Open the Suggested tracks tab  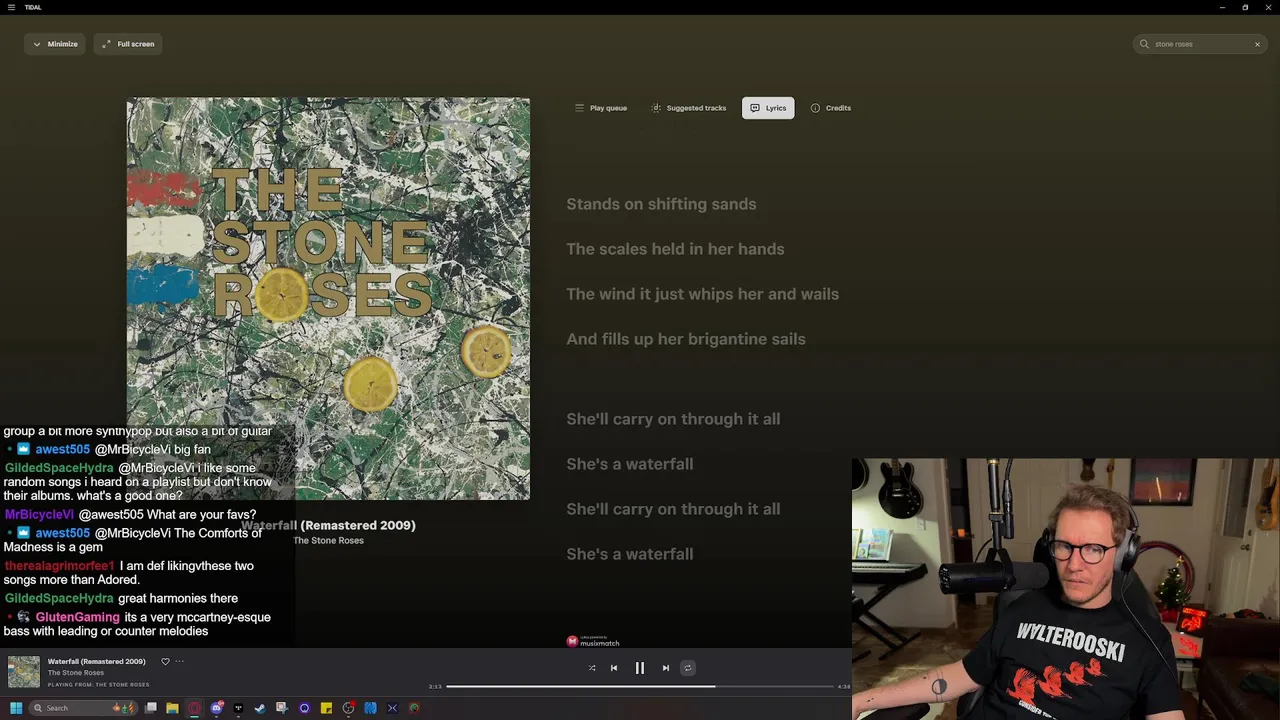tap(689, 108)
